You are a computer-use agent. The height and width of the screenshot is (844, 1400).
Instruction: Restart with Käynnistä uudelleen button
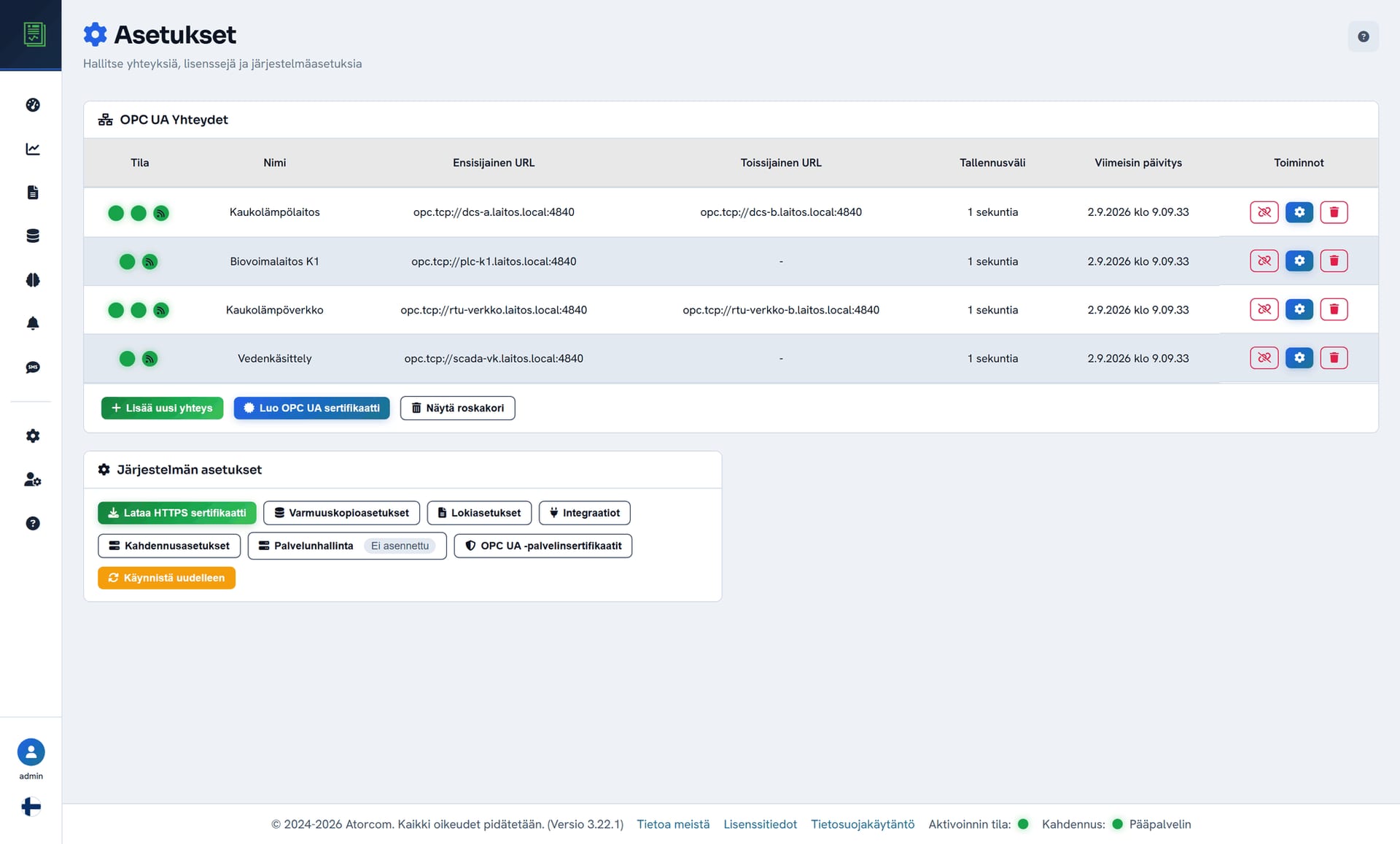(x=167, y=578)
